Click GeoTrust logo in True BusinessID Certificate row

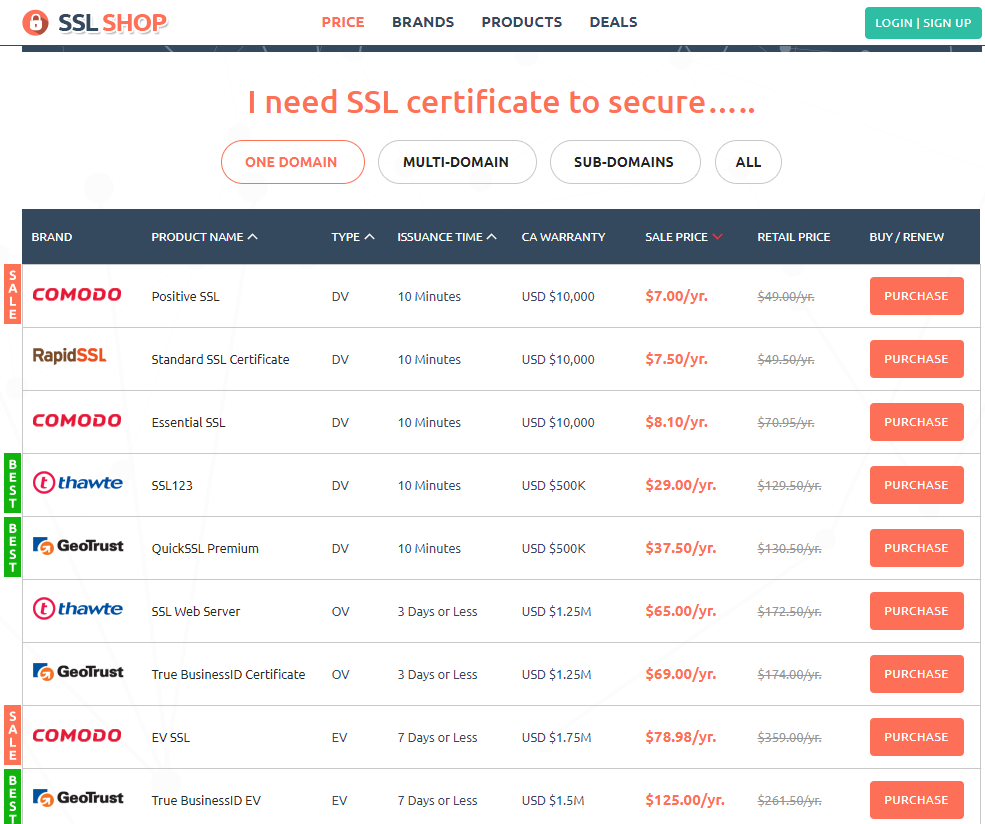(x=78, y=672)
